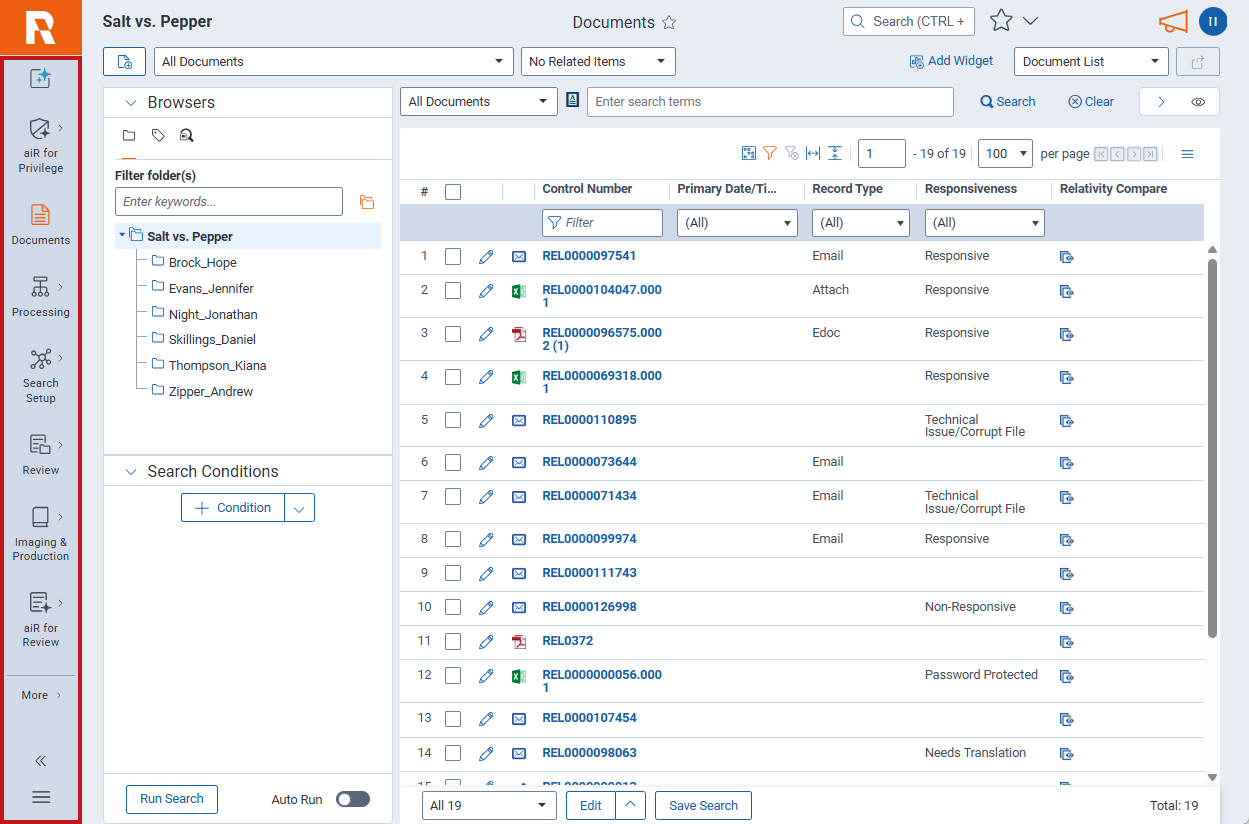Click the new document icon button
The width and height of the screenshot is (1249, 824).
point(125,61)
